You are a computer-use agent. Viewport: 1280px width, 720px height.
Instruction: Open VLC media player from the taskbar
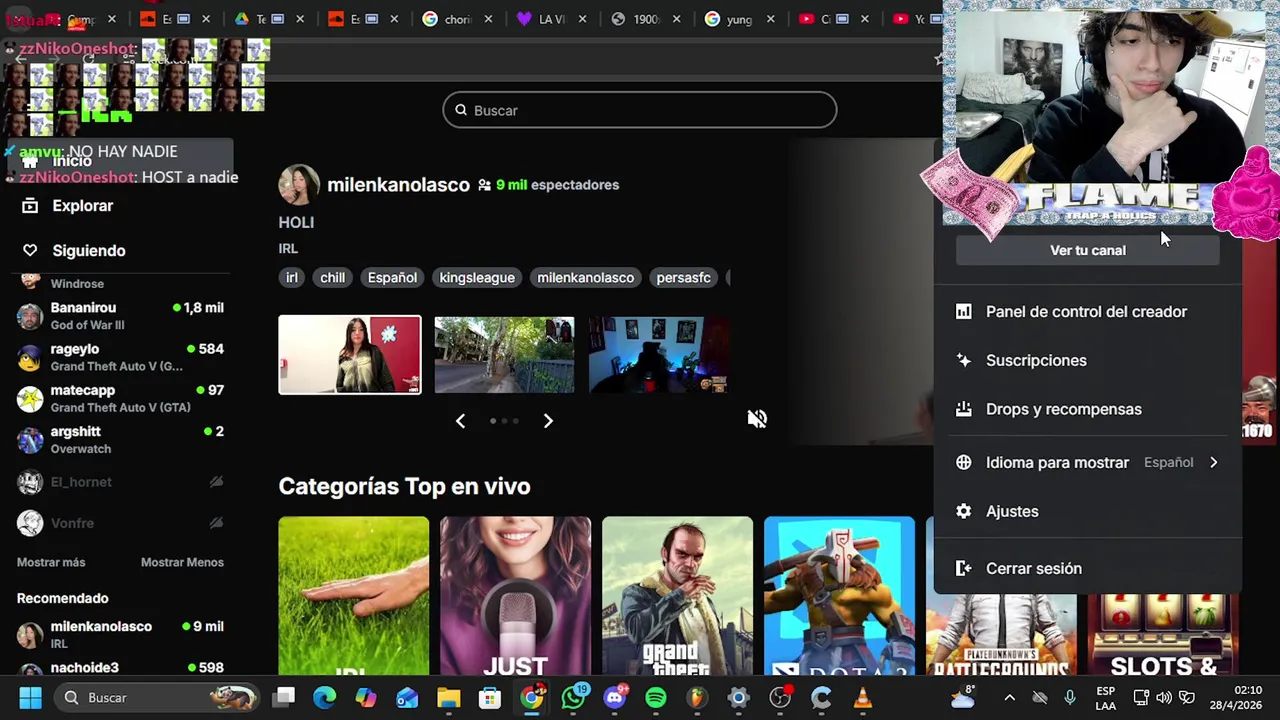(x=862, y=698)
